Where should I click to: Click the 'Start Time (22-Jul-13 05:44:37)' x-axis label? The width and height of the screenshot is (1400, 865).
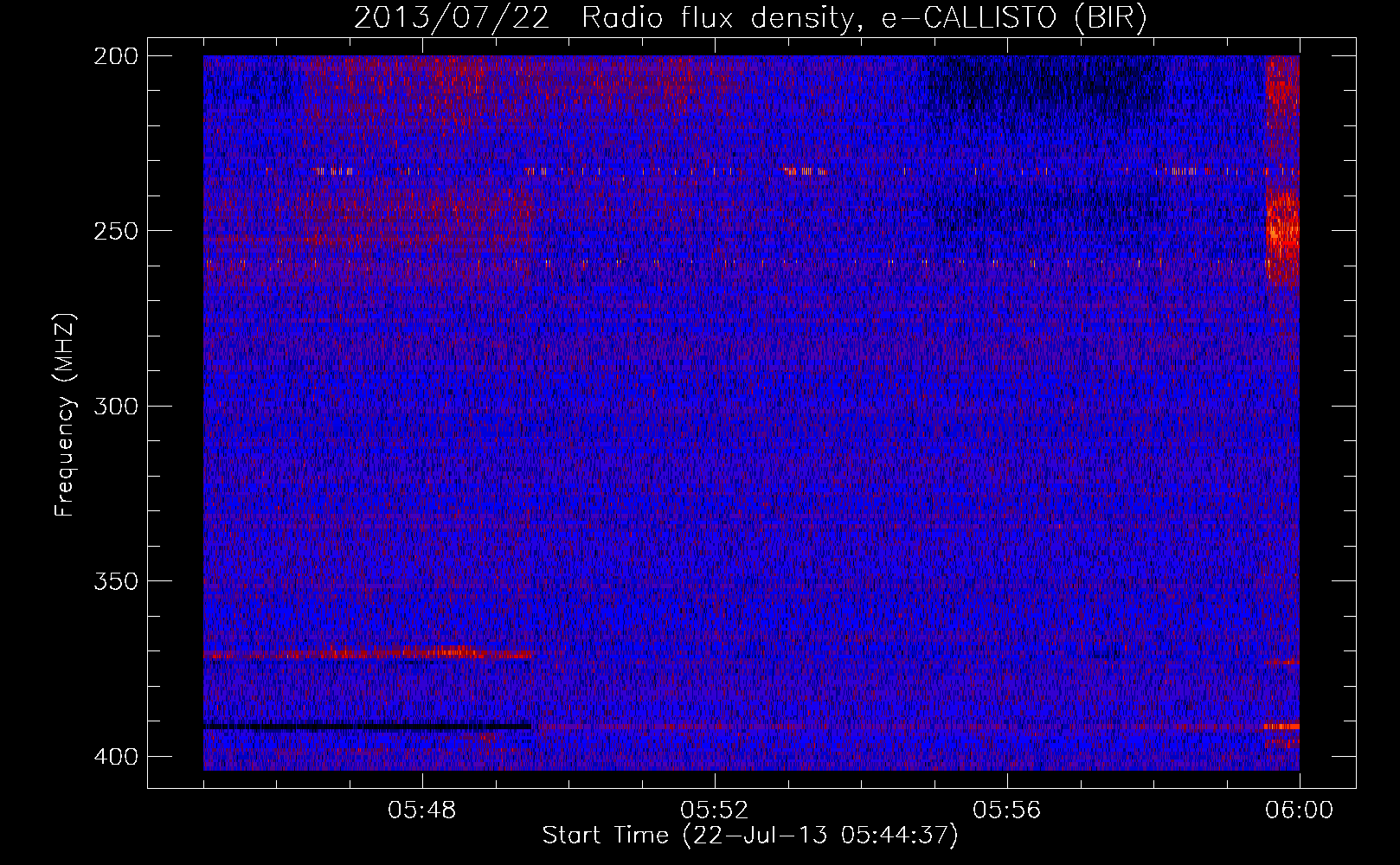pos(750,836)
